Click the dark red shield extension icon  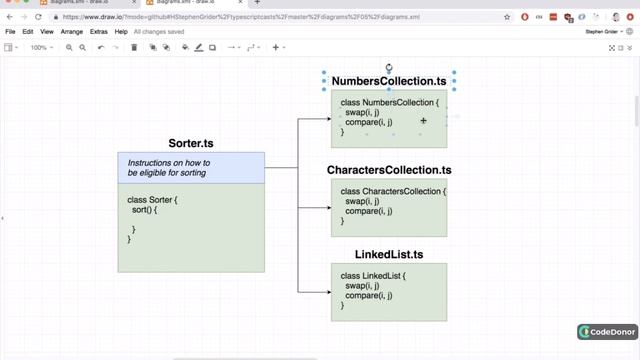568,18
